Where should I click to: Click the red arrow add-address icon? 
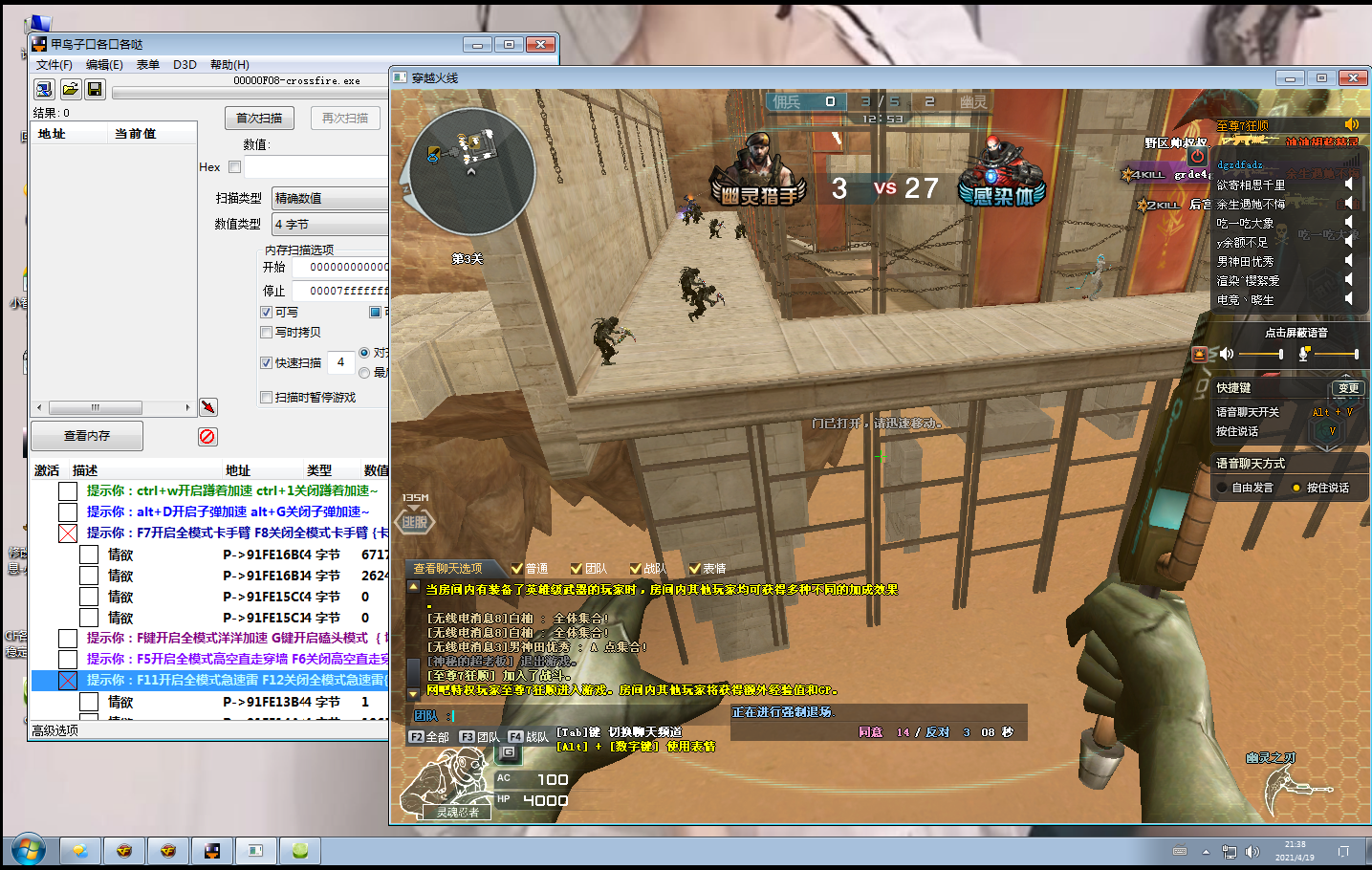pos(207,407)
